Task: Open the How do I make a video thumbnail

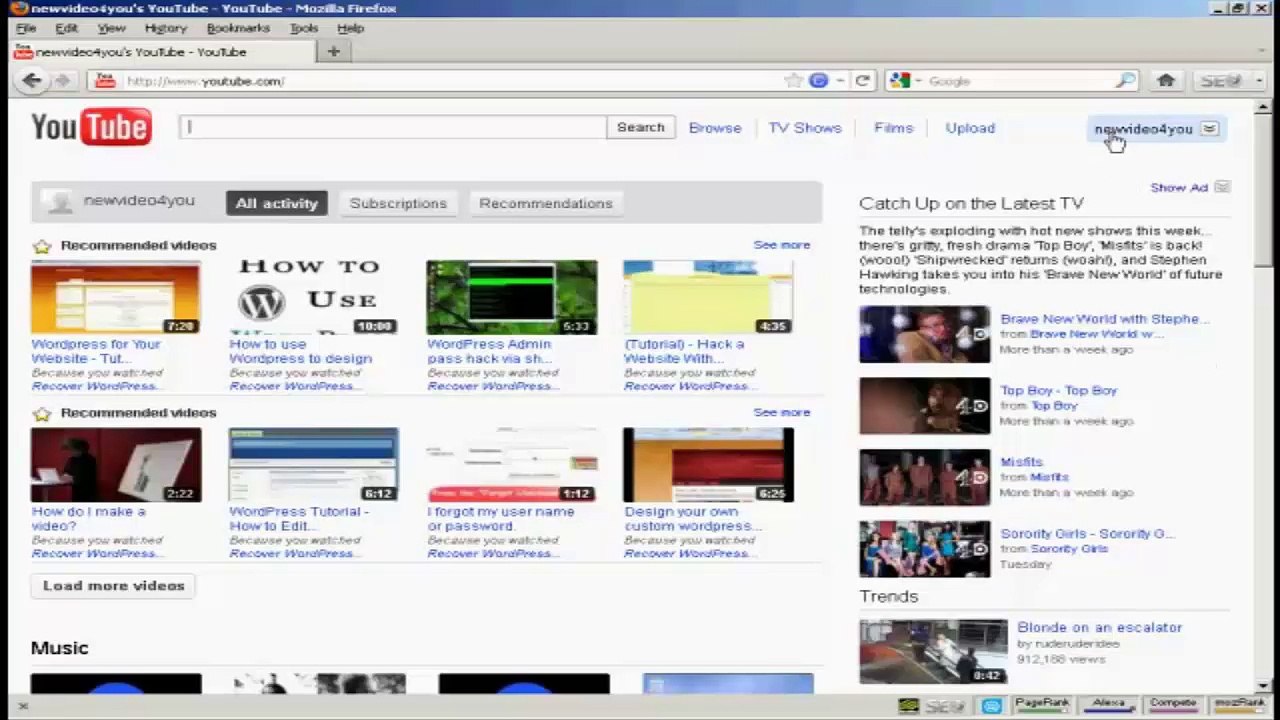Action: point(115,464)
